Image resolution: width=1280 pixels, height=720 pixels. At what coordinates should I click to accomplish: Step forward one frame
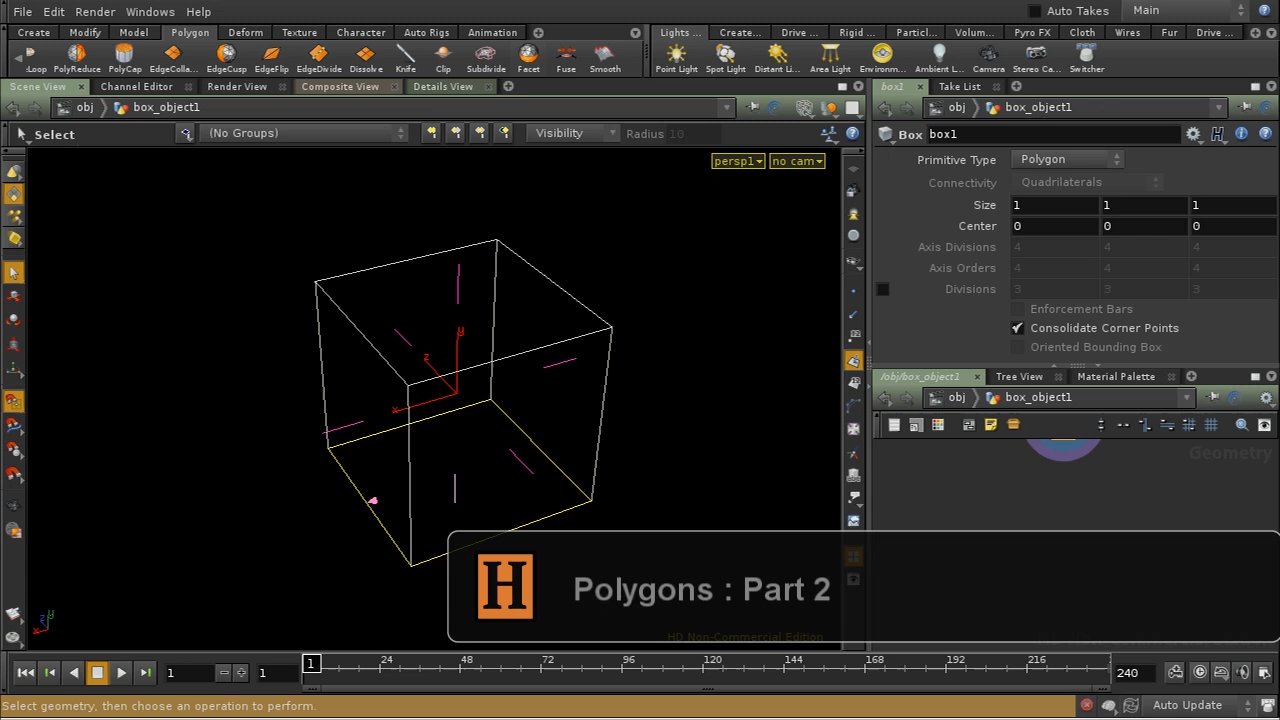point(145,673)
